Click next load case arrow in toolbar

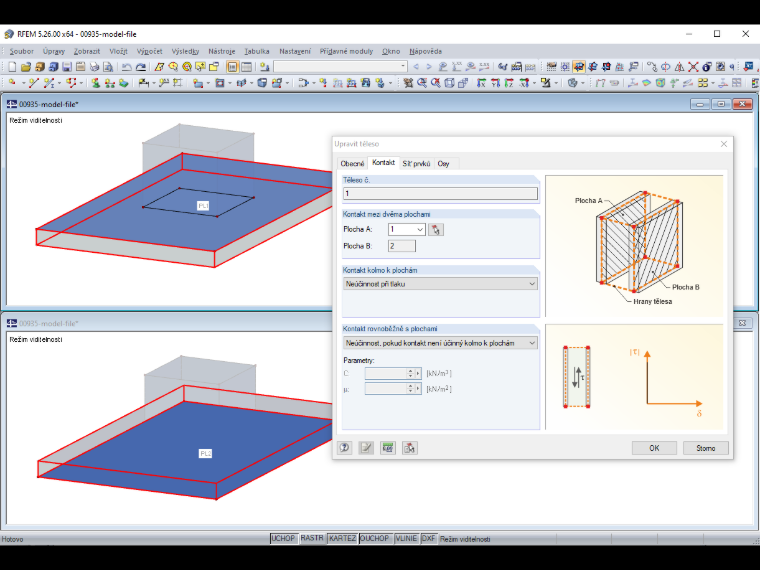coord(429,67)
